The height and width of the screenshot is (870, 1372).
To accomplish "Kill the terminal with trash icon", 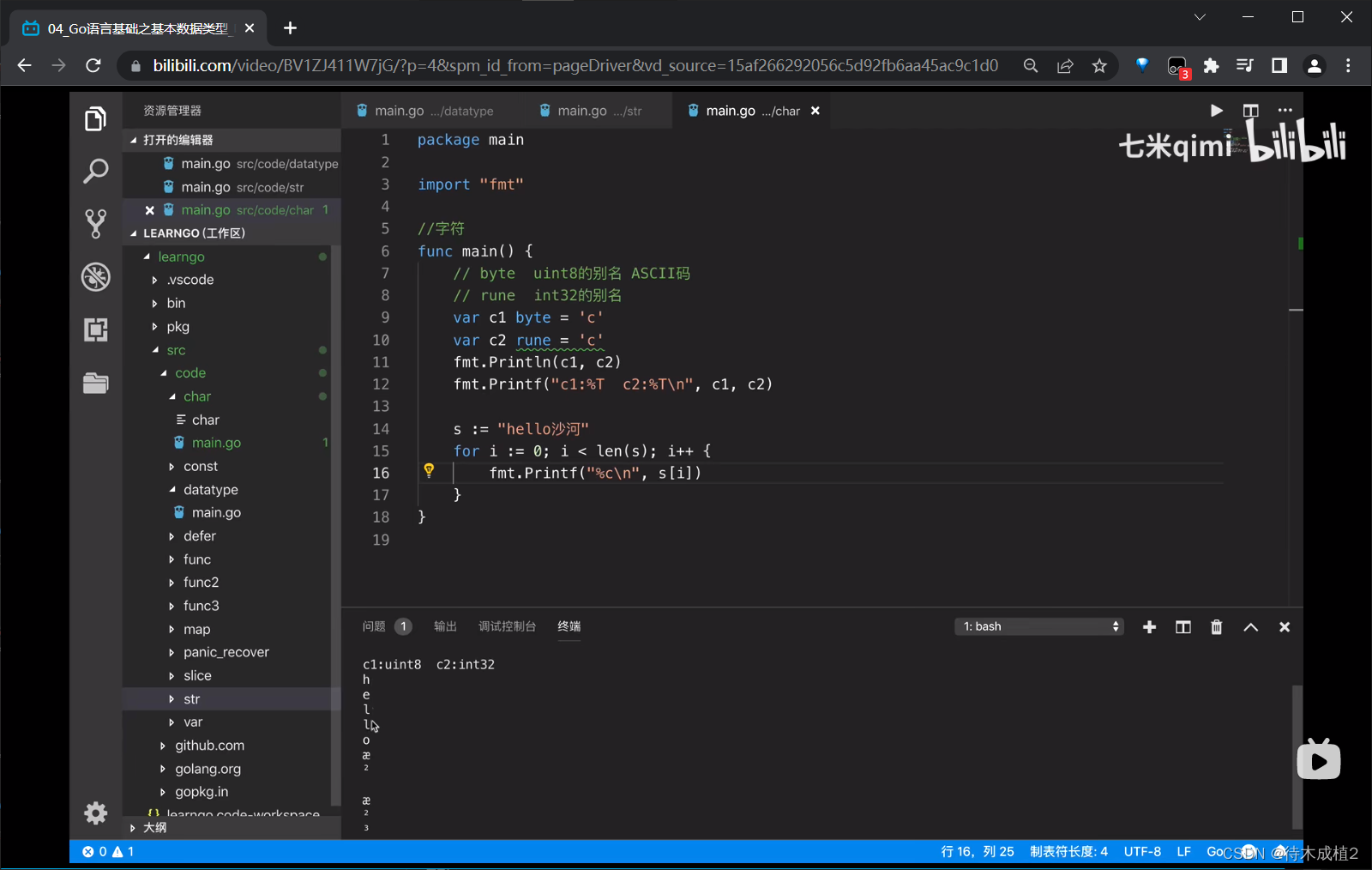I will pos(1216,627).
